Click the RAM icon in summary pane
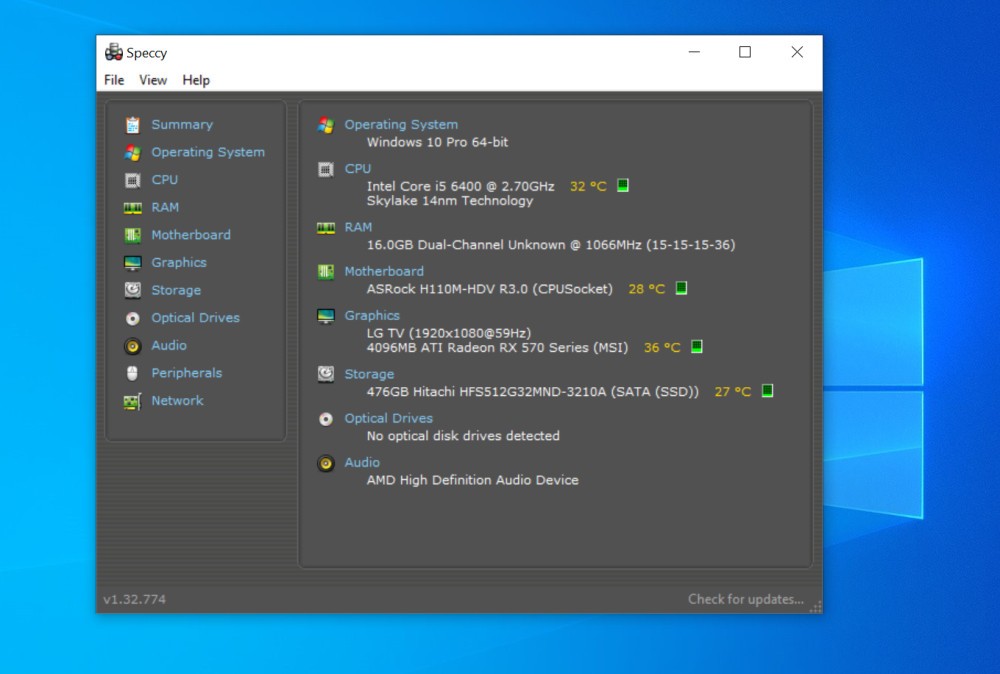Viewport: 1000px width, 674px height. click(326, 228)
